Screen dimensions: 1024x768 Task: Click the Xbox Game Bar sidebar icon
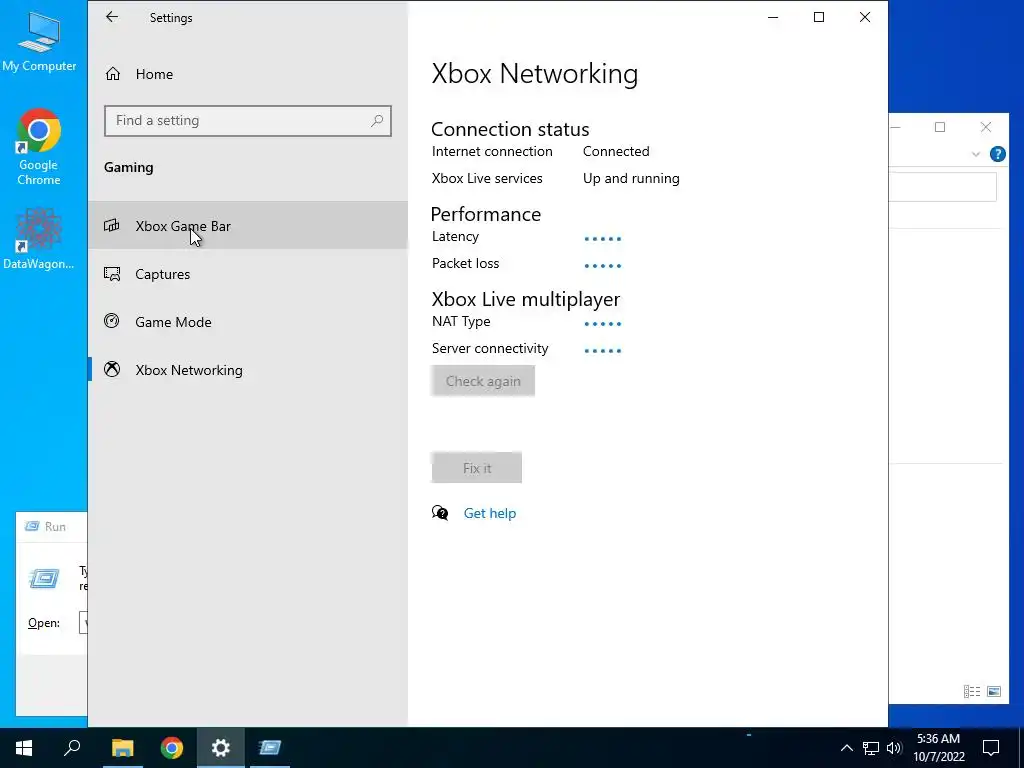pos(112,226)
